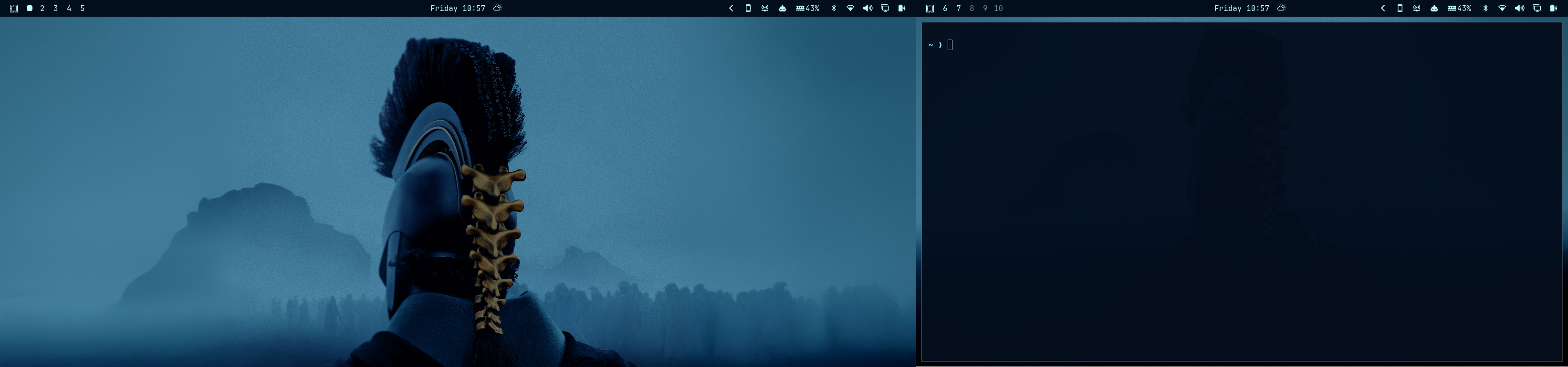This screenshot has height=367, width=1568.
Task: Click the 43% memory indicator on the left bar
Action: (808, 9)
